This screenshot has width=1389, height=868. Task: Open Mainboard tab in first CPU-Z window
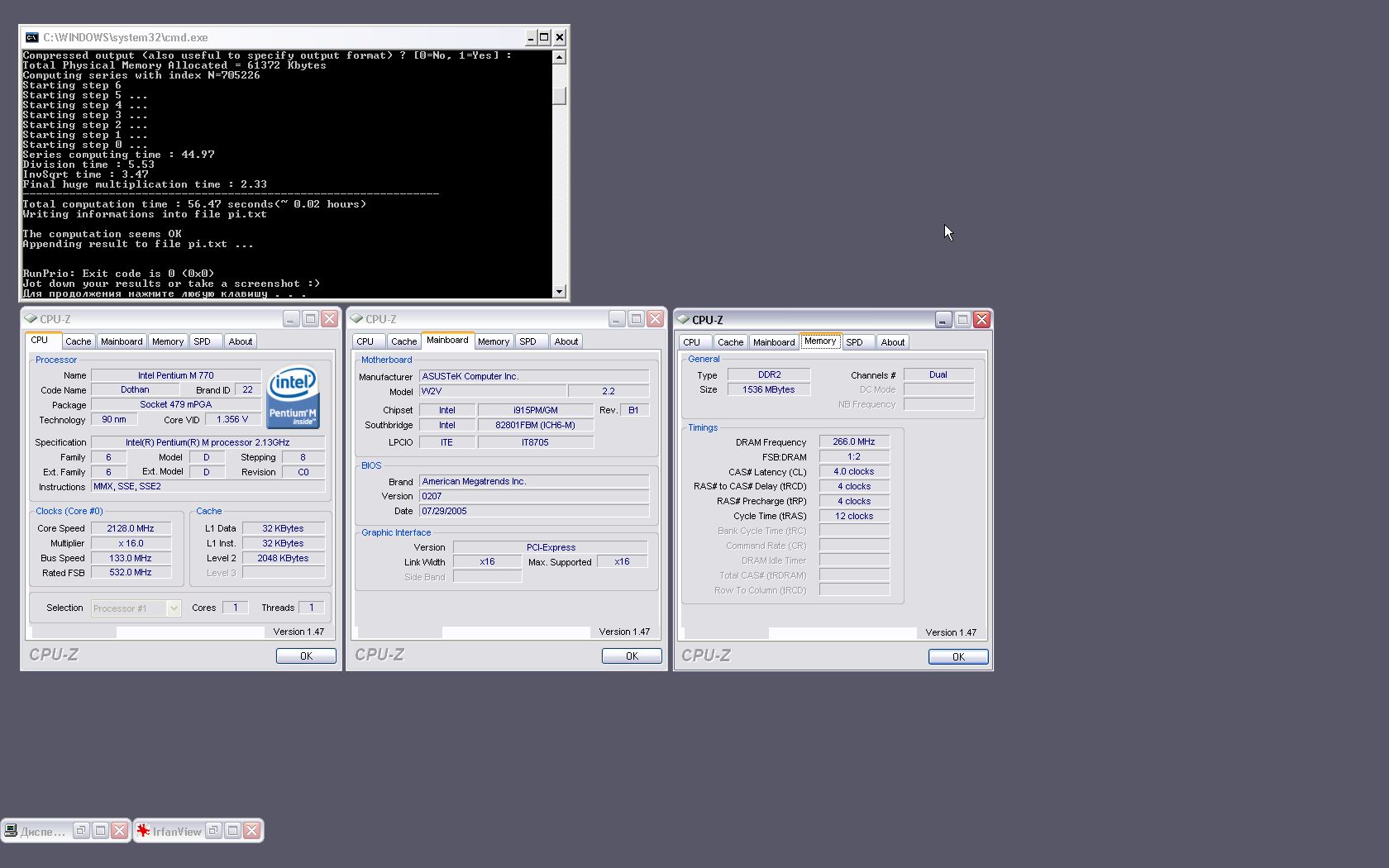(x=122, y=341)
